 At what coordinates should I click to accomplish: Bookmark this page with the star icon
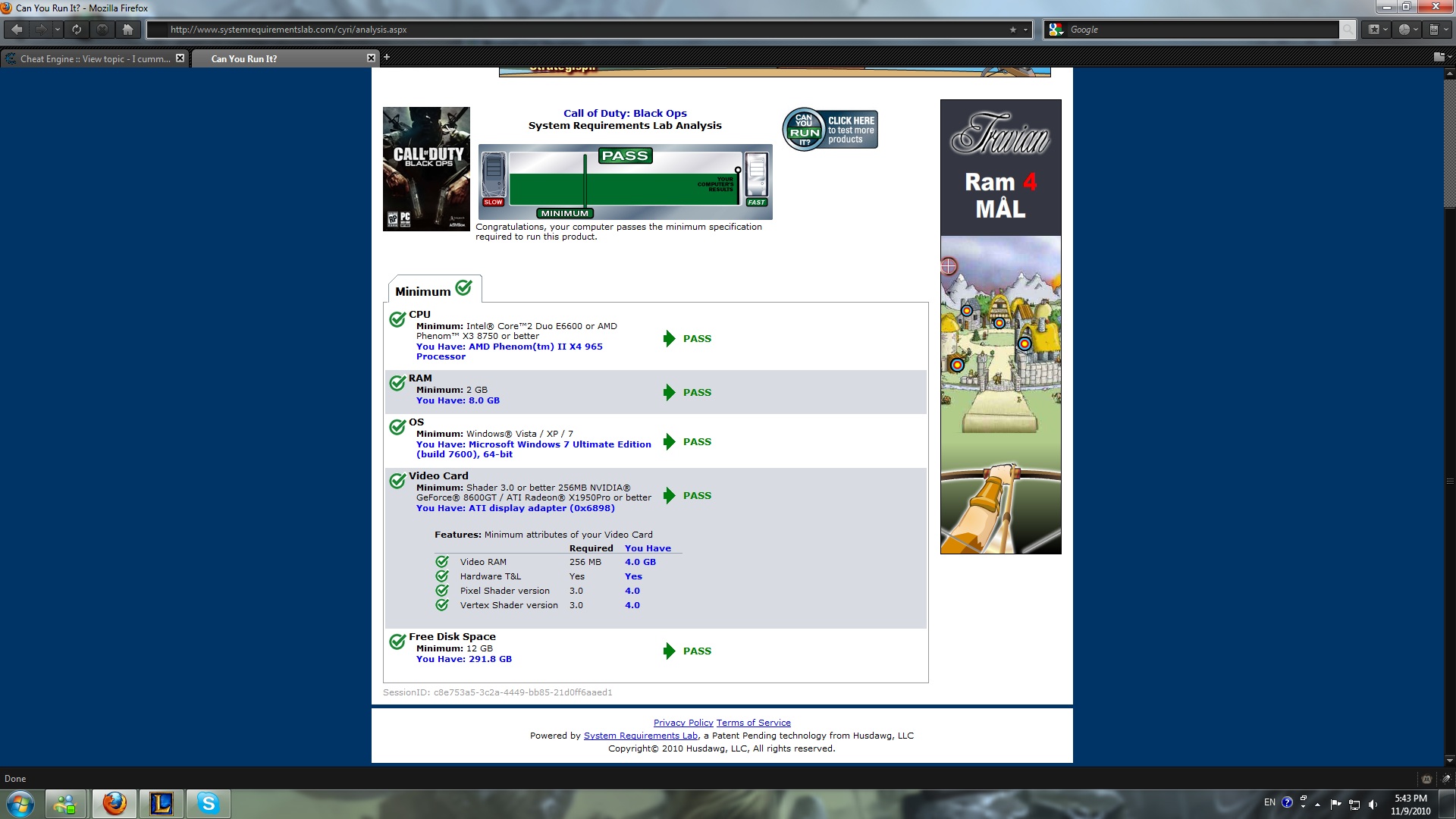coord(1013,30)
